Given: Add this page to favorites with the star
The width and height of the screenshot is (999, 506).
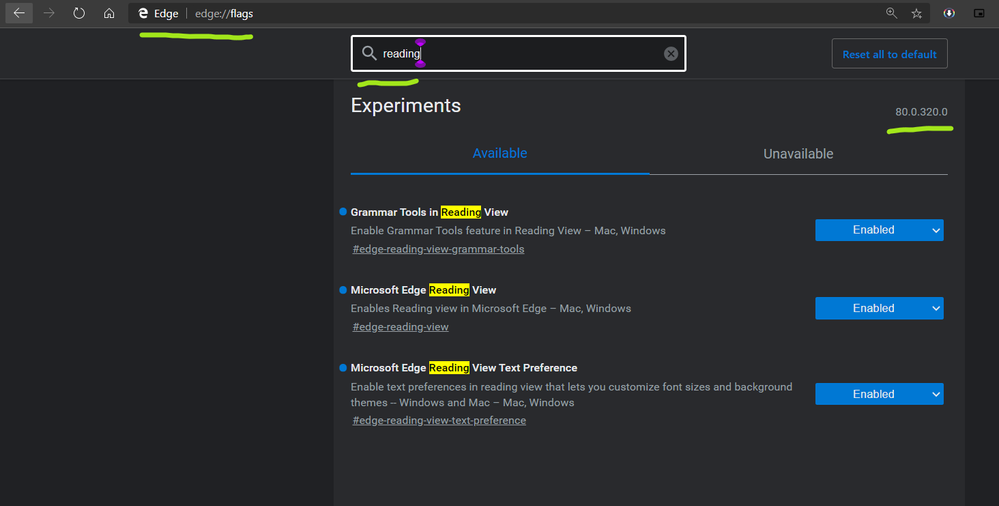Looking at the screenshot, I should 917,13.
